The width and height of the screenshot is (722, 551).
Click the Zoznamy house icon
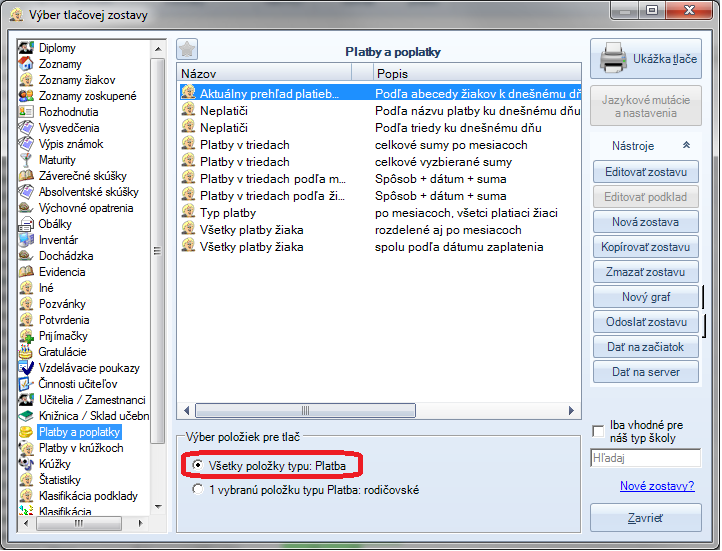(x=26, y=64)
